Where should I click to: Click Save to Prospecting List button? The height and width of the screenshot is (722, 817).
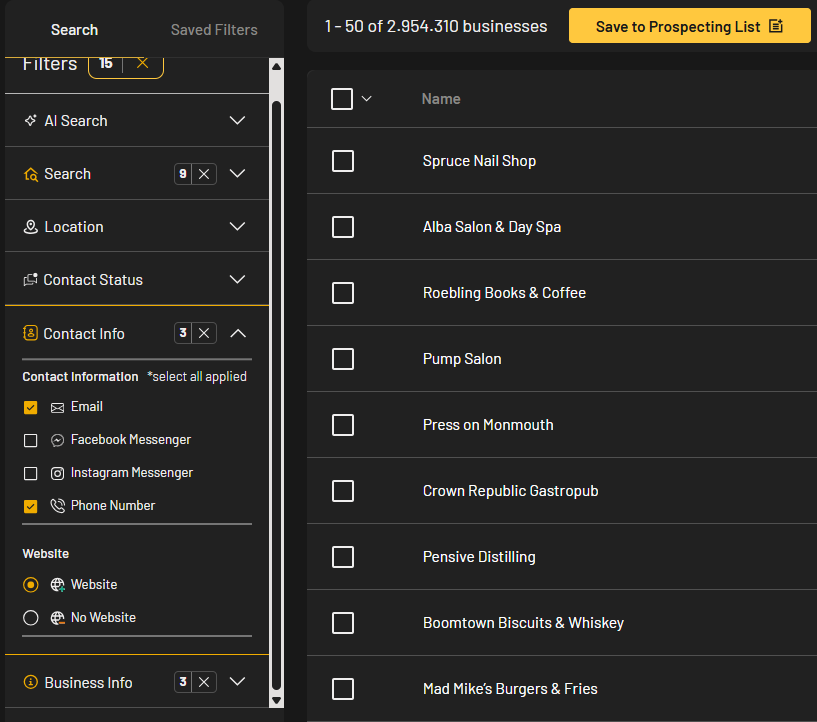(689, 26)
